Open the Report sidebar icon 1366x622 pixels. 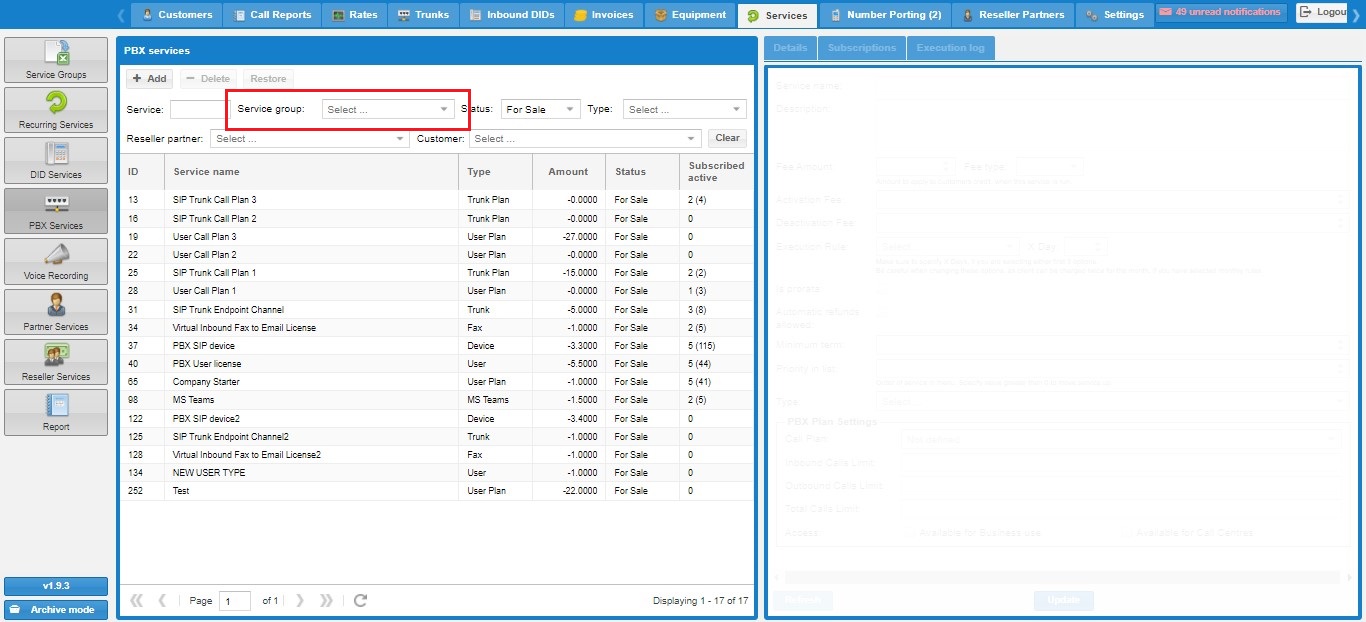[56, 413]
